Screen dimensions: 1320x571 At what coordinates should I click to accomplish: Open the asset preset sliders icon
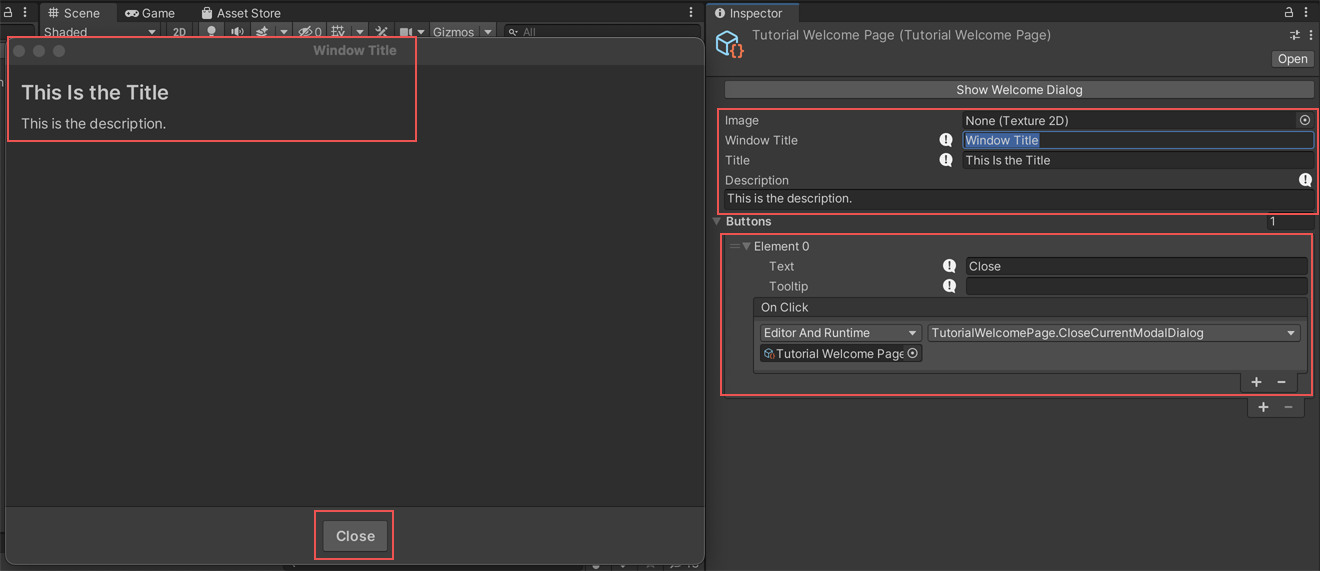(1294, 35)
